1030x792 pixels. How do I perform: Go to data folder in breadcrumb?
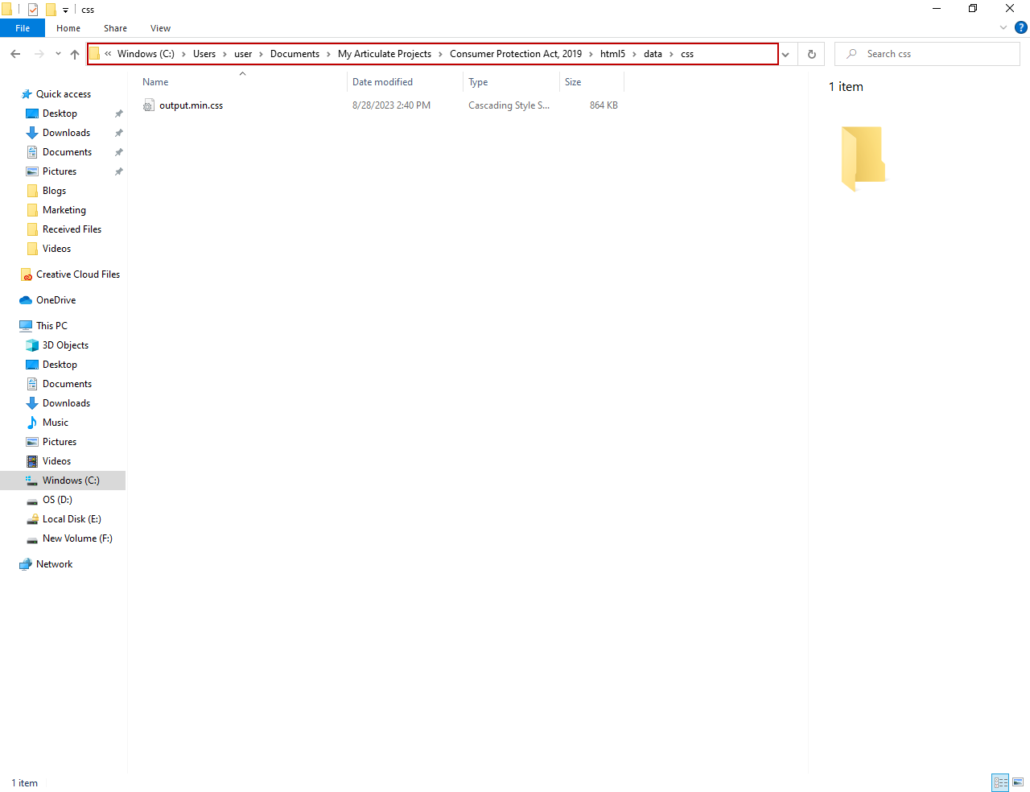coord(652,54)
